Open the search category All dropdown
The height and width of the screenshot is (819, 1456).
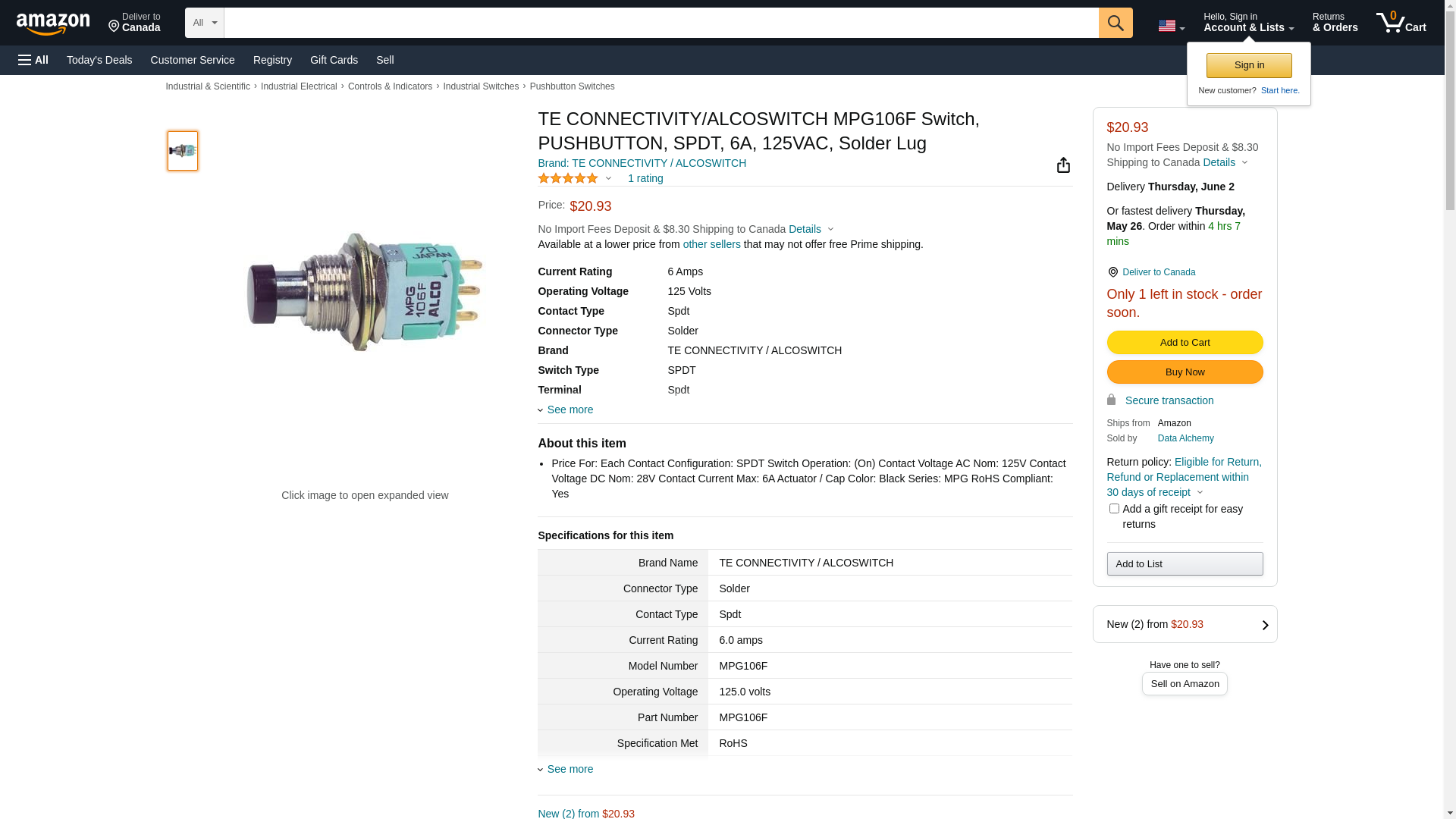(x=204, y=23)
